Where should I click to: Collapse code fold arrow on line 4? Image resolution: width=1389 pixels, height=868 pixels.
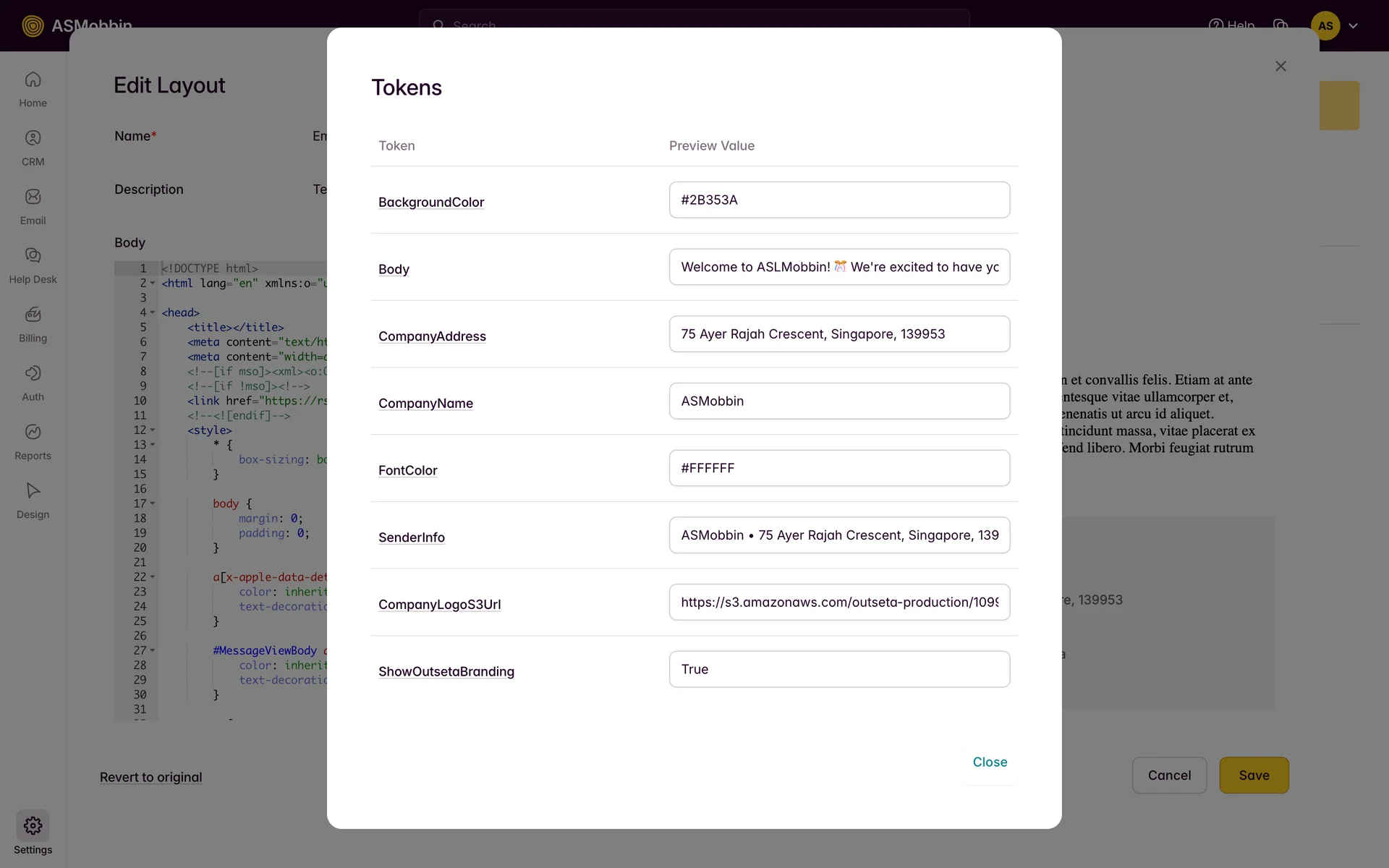[153, 312]
